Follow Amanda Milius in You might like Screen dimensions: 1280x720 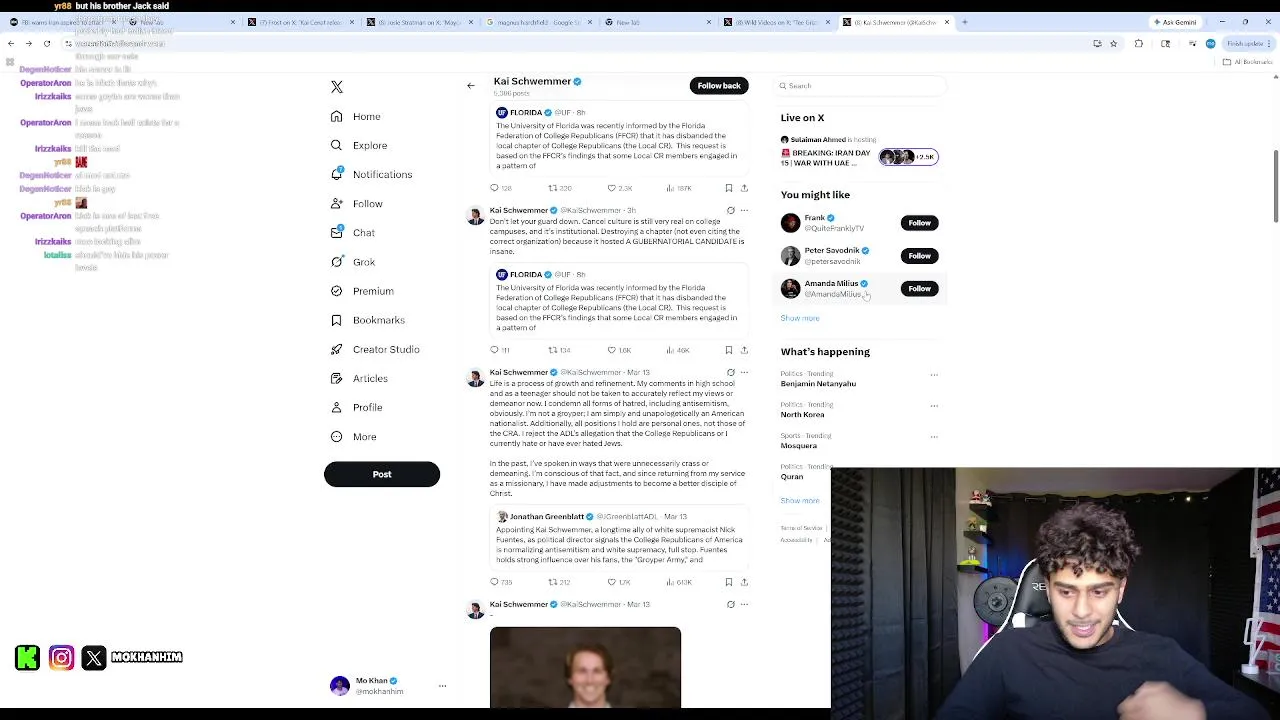tap(919, 289)
